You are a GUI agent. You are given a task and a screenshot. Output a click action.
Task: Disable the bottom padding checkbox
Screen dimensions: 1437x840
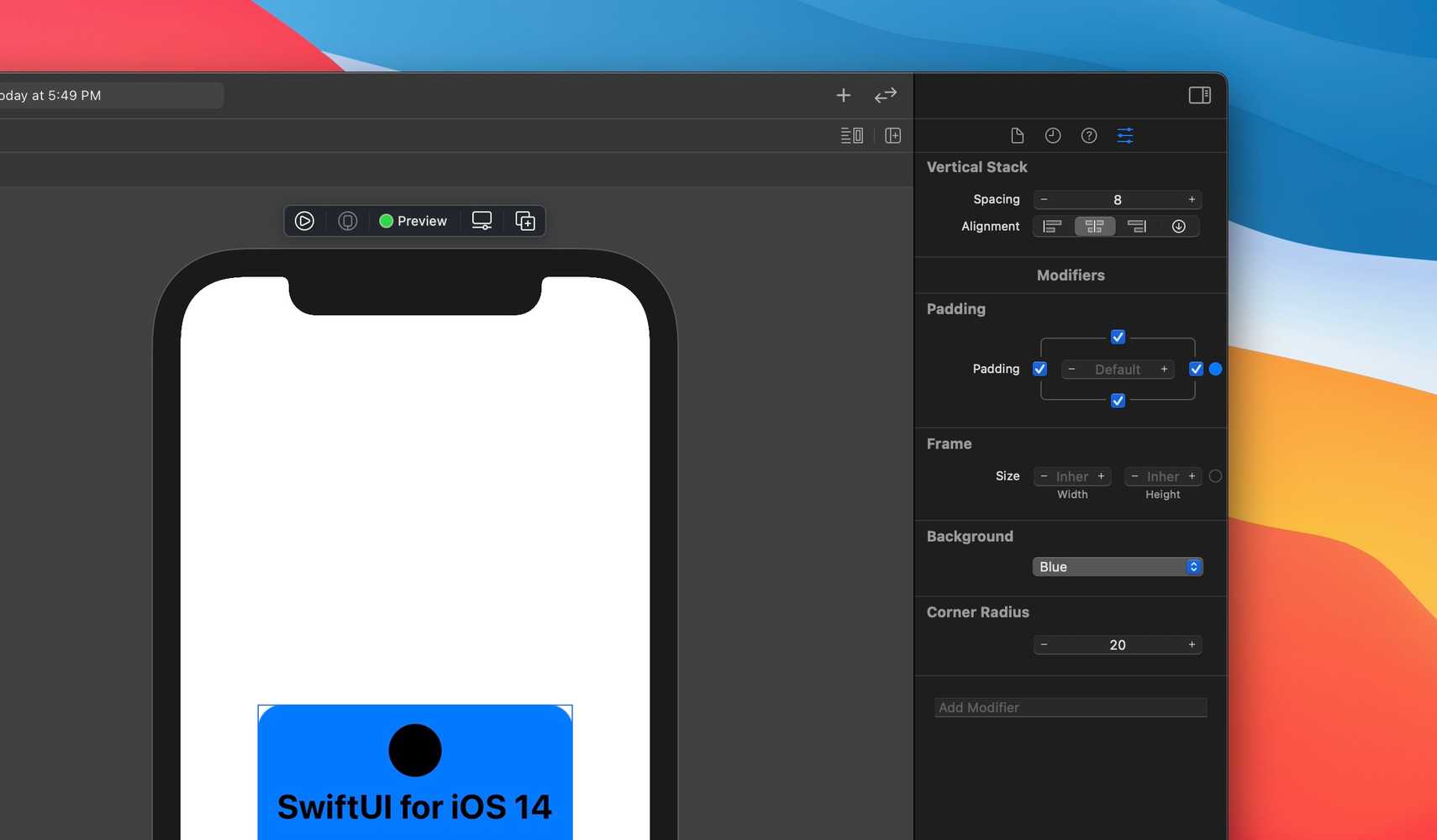(1118, 401)
